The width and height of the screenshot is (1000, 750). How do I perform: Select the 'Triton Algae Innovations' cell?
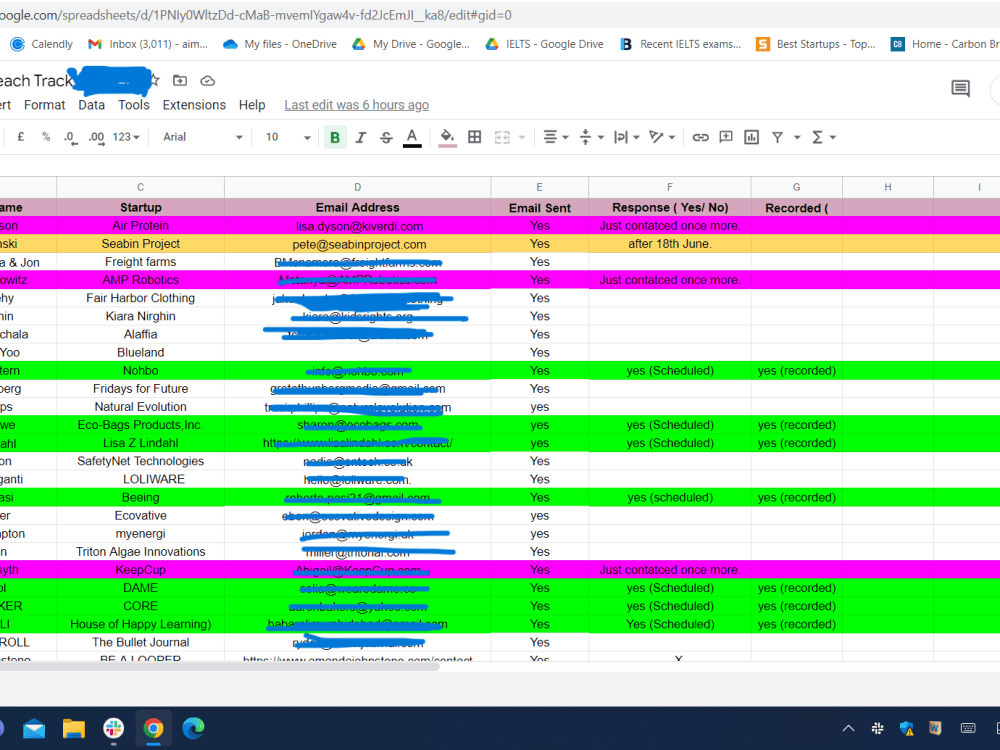[140, 552]
